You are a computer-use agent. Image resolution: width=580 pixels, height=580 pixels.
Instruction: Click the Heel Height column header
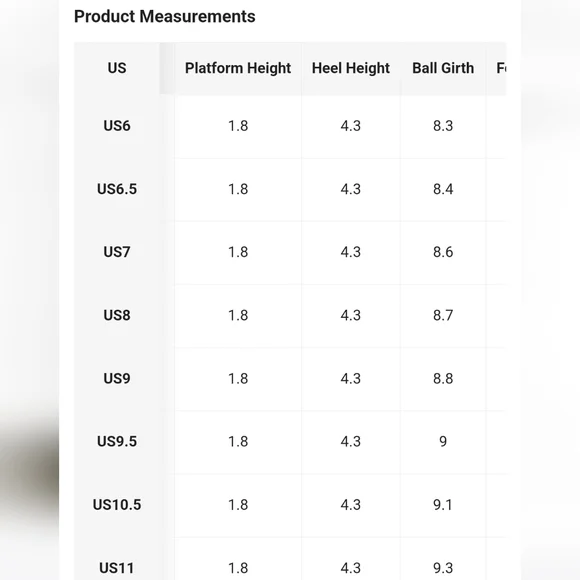pyautogui.click(x=351, y=68)
